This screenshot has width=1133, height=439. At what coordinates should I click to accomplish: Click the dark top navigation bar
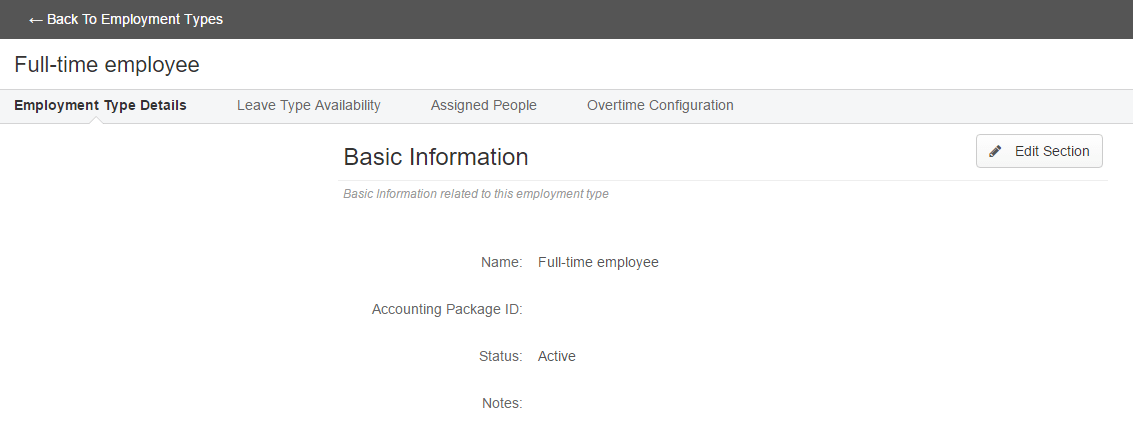(566, 19)
